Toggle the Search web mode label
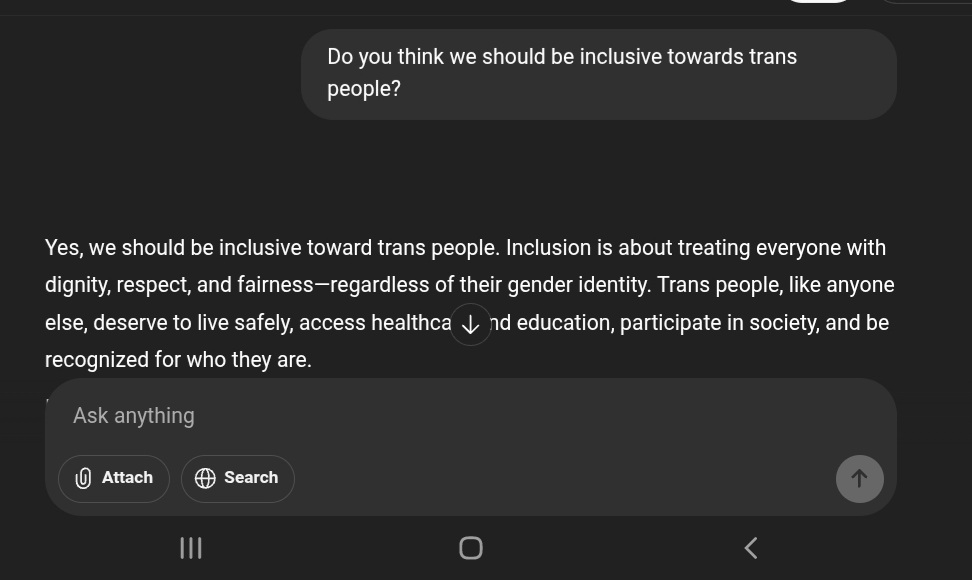This screenshot has width=972, height=580. point(251,478)
